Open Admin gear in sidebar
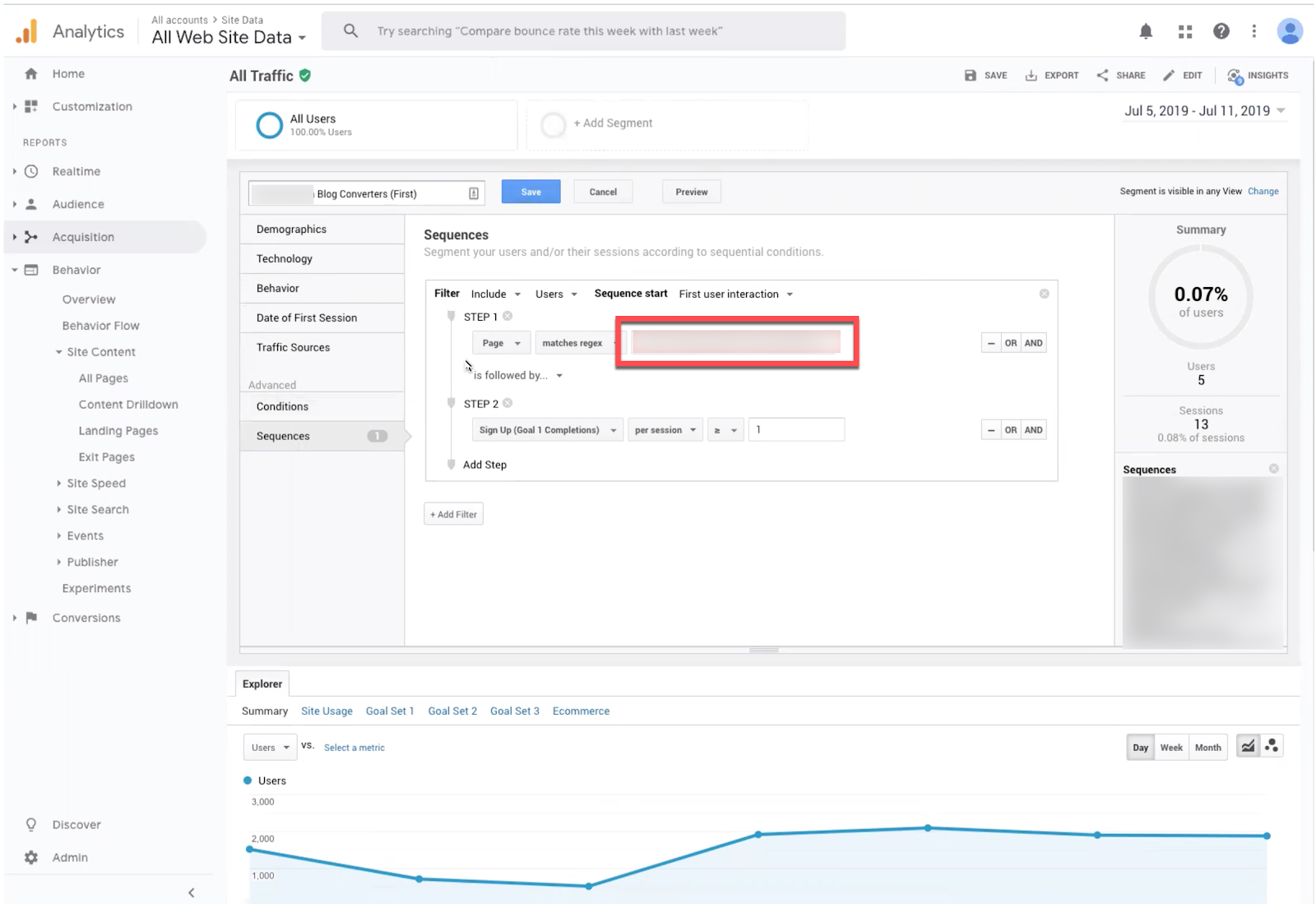Viewport: 1316px width, 904px height. click(31, 857)
